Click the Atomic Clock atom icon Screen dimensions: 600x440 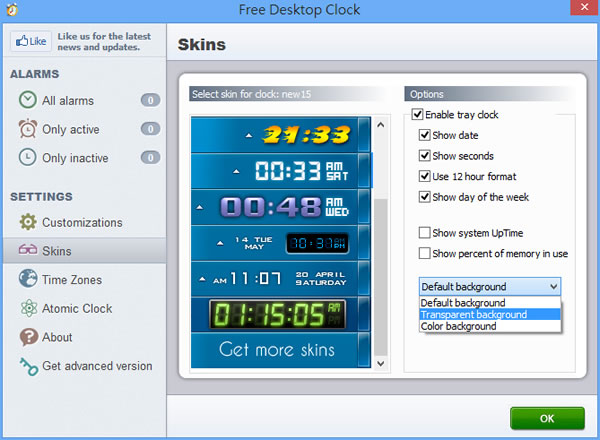point(28,309)
